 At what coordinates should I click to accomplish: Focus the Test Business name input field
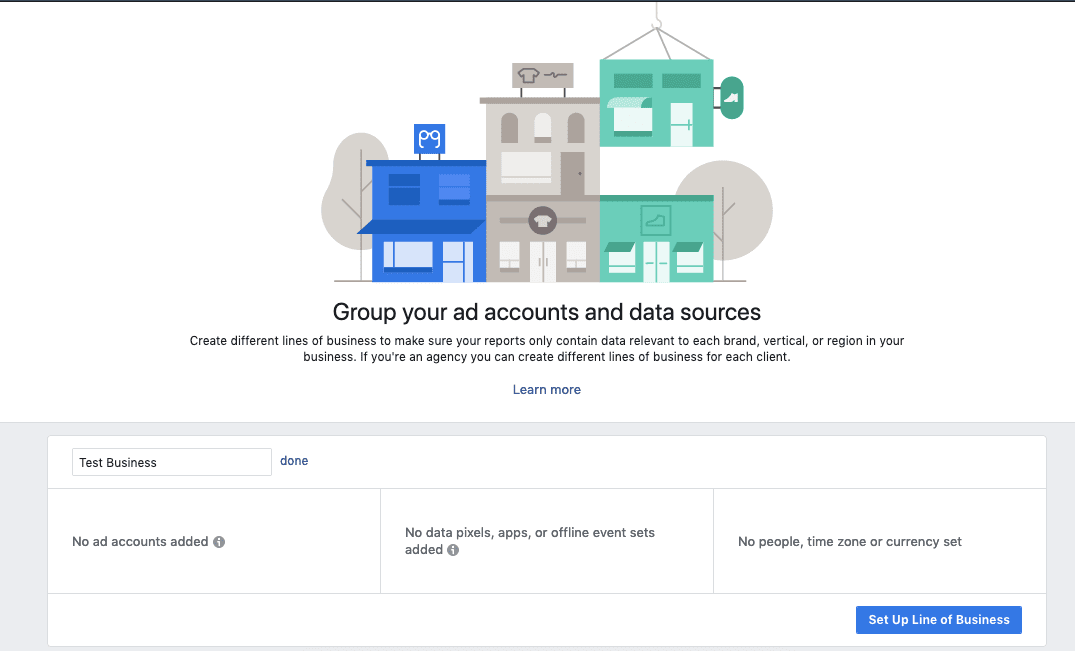[x=171, y=462]
